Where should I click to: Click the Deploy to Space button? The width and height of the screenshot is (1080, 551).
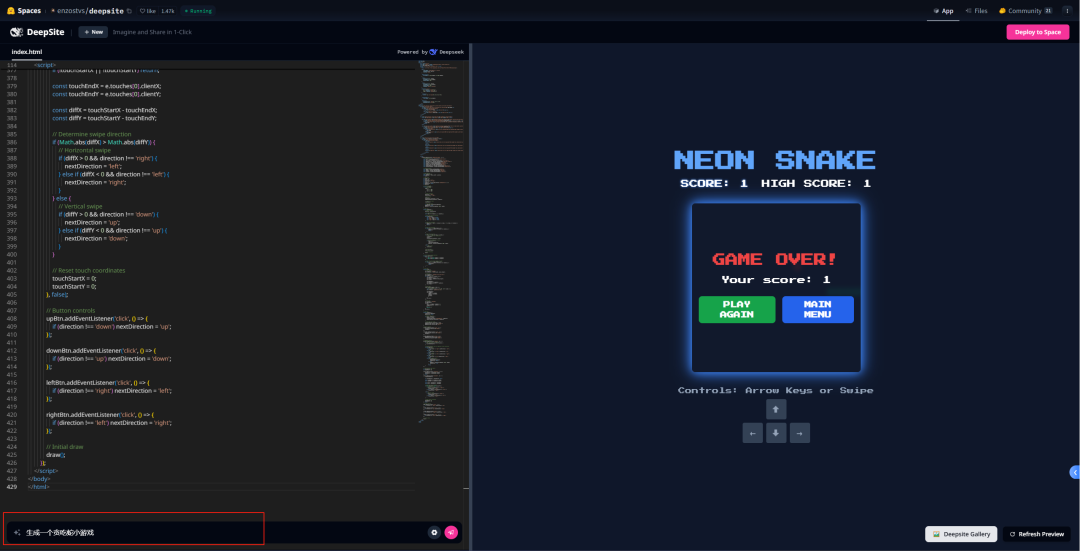point(1037,32)
